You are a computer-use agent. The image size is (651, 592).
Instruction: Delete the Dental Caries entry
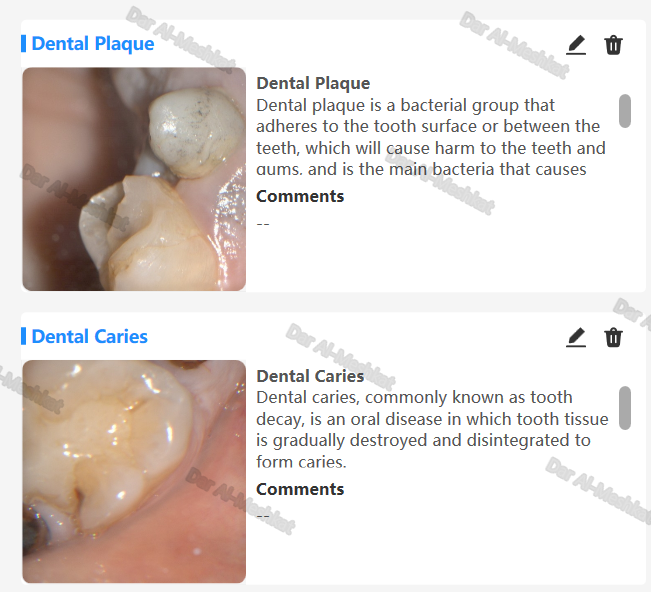point(613,337)
